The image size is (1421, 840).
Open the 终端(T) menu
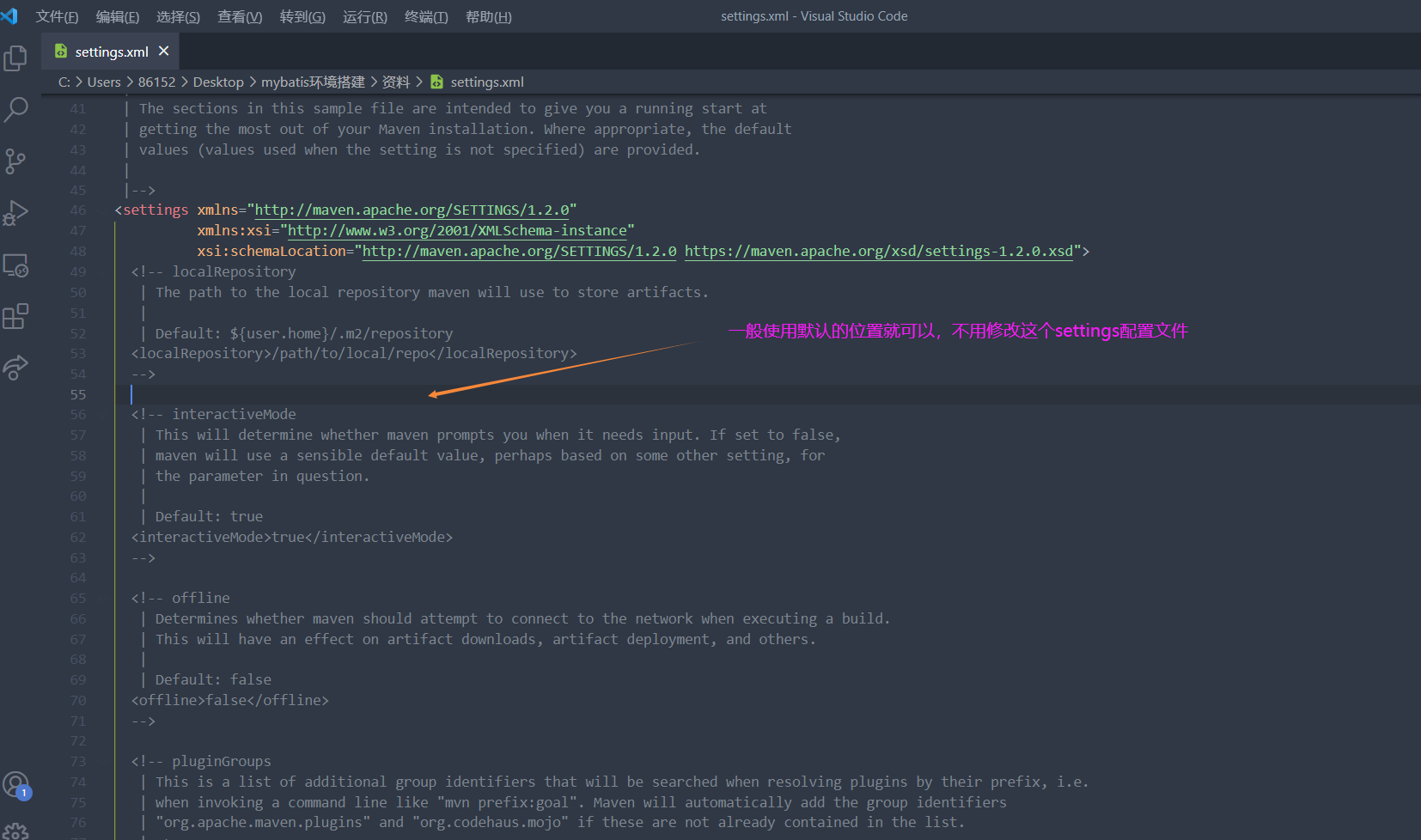(426, 16)
